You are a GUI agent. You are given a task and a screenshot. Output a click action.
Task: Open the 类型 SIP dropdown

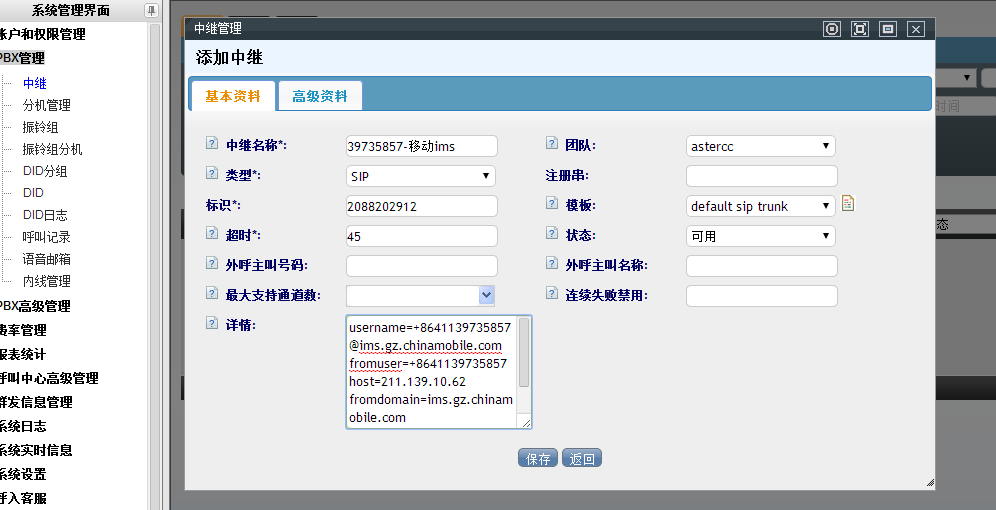[x=420, y=176]
